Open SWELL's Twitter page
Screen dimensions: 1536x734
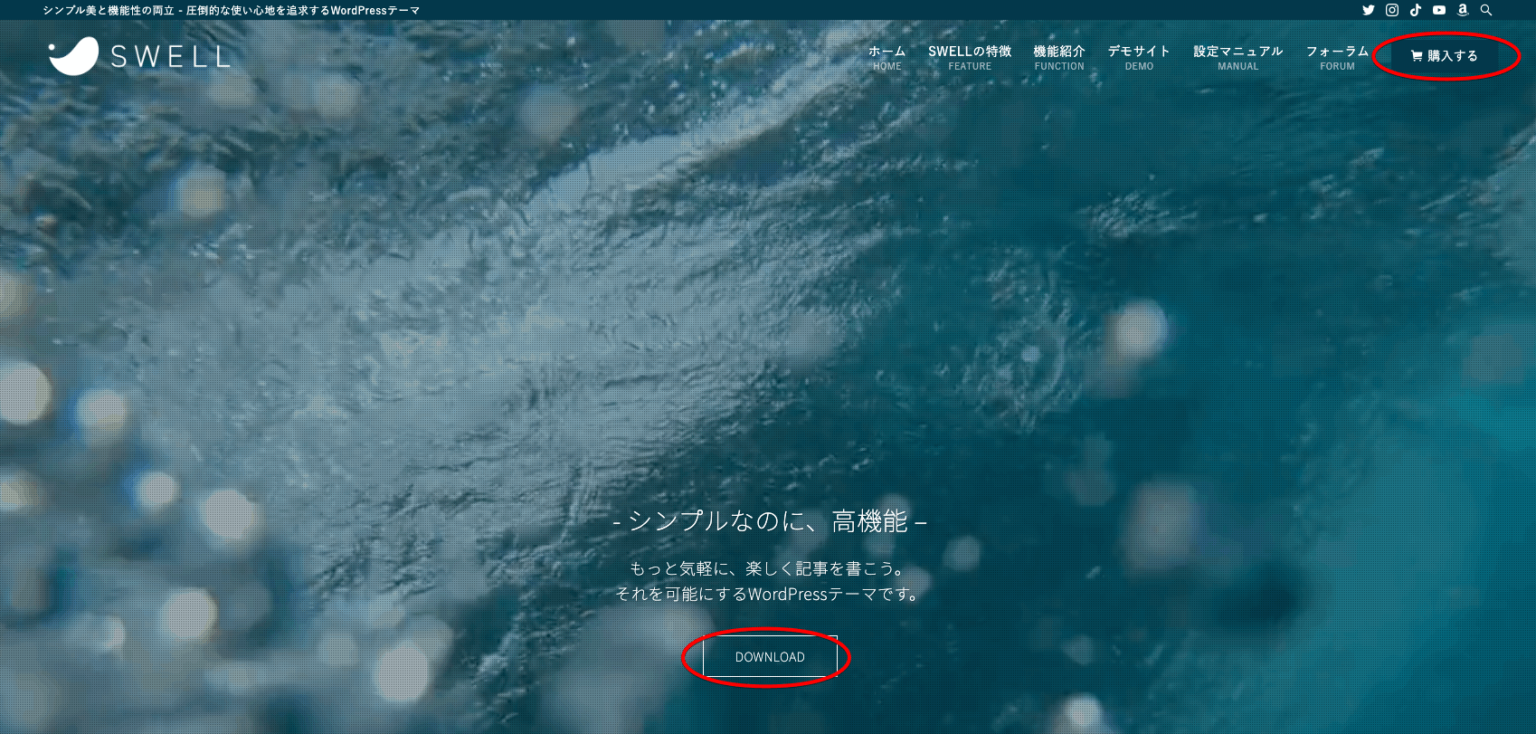1368,10
